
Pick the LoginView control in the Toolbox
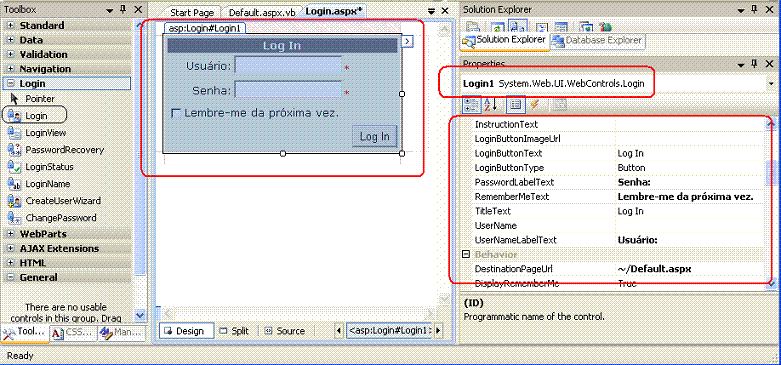coord(37,133)
